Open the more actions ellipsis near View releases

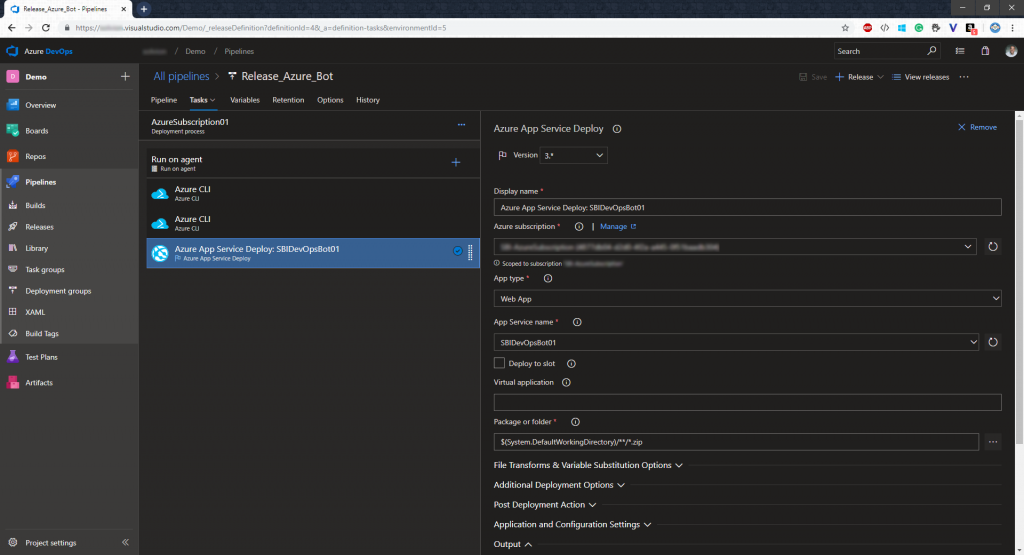click(x=964, y=77)
